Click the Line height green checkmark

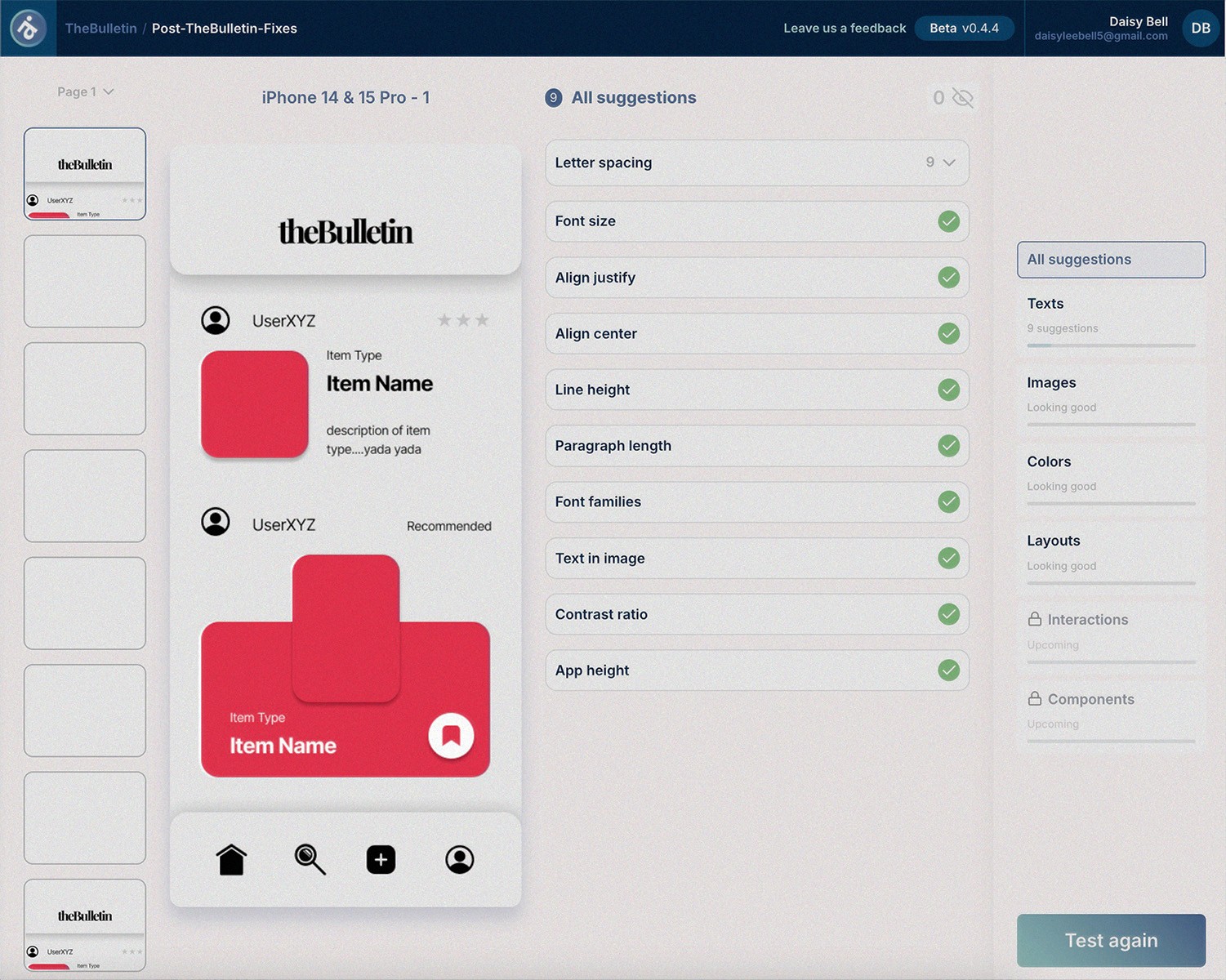(948, 390)
